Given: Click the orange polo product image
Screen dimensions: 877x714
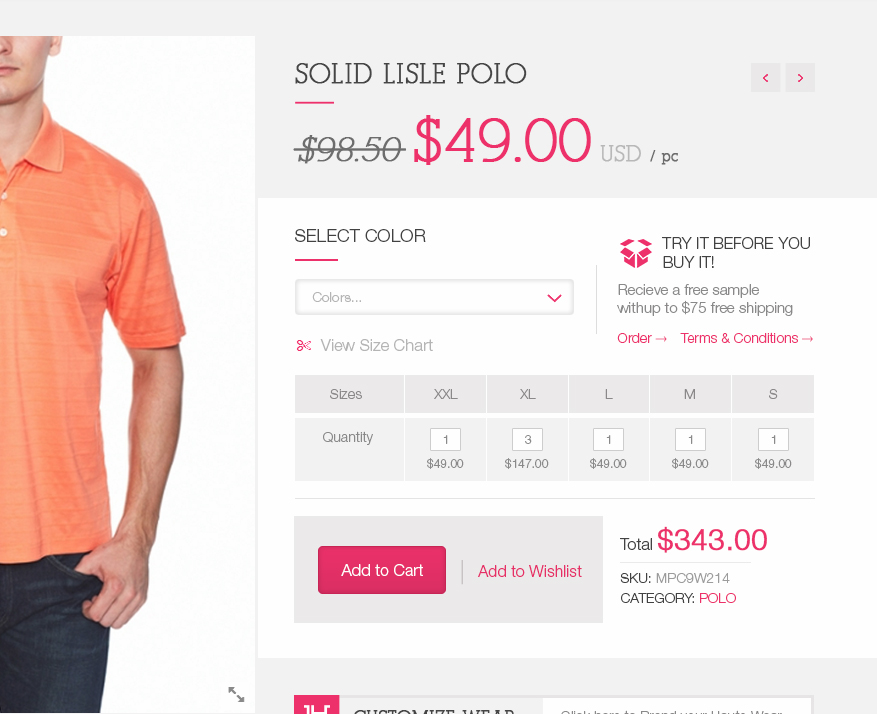Looking at the screenshot, I should tap(100, 300).
